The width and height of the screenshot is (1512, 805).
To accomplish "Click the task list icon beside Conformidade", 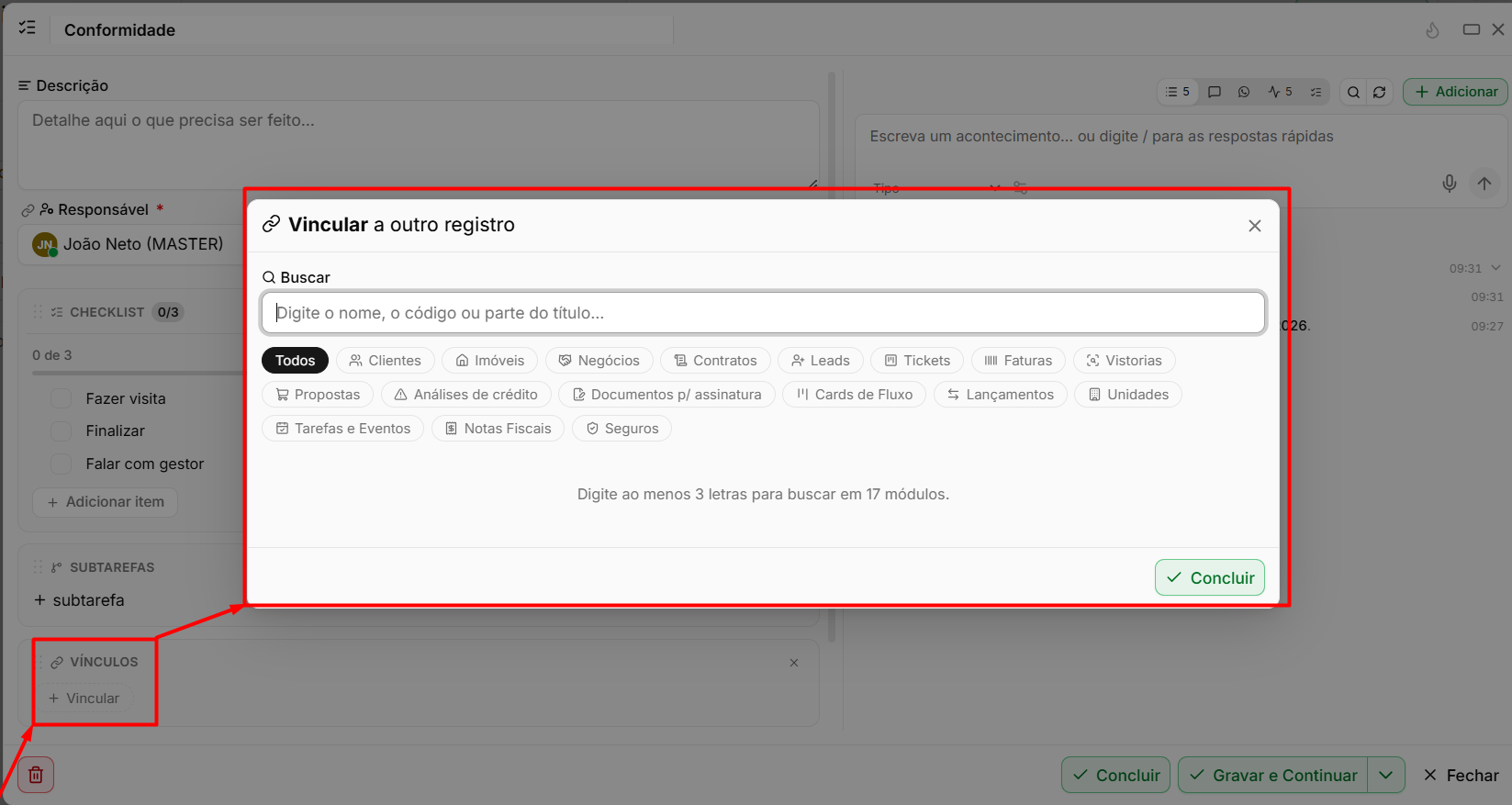I will click(28, 28).
